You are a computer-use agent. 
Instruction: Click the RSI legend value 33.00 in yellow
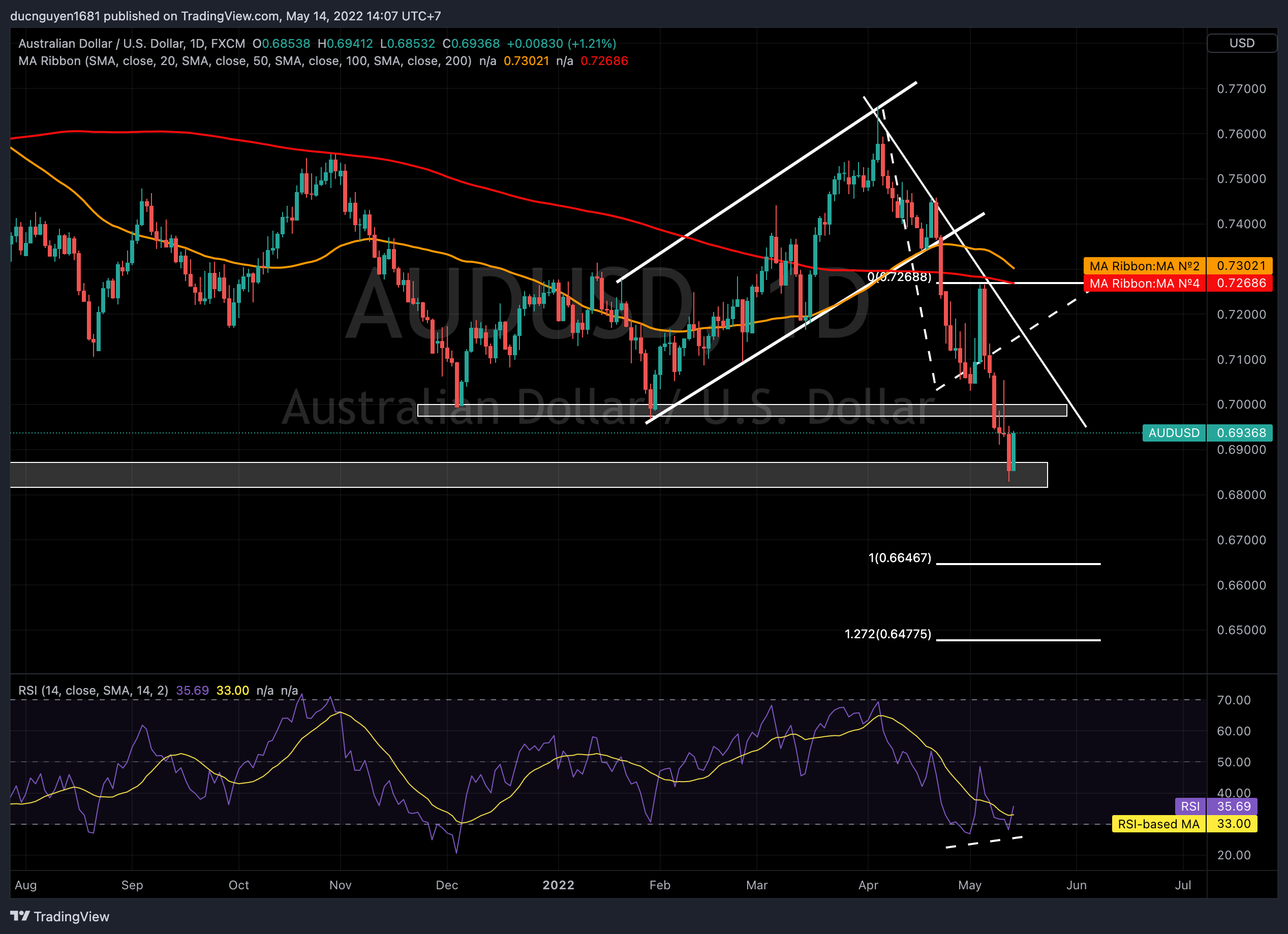[232, 691]
